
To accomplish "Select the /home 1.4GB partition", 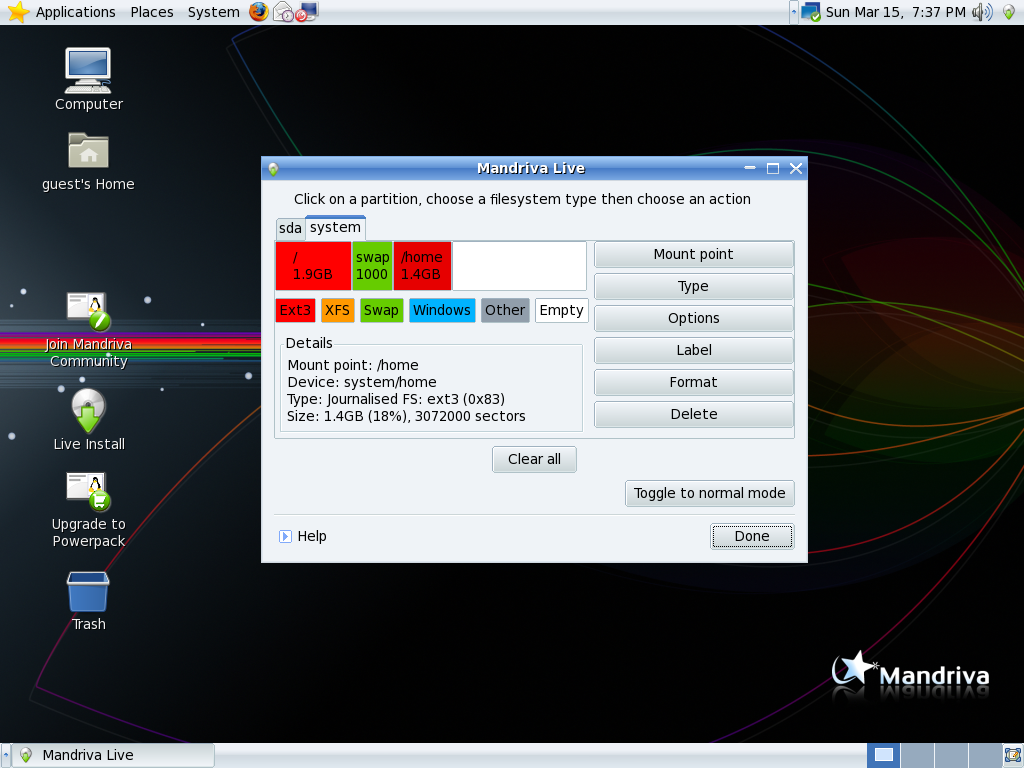I will 422,266.
